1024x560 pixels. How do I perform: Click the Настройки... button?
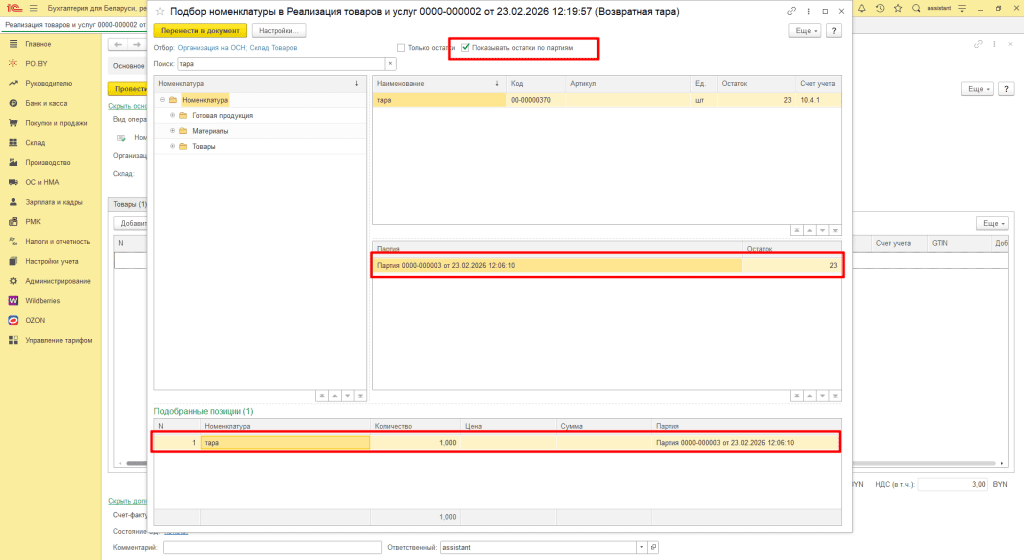(279, 31)
